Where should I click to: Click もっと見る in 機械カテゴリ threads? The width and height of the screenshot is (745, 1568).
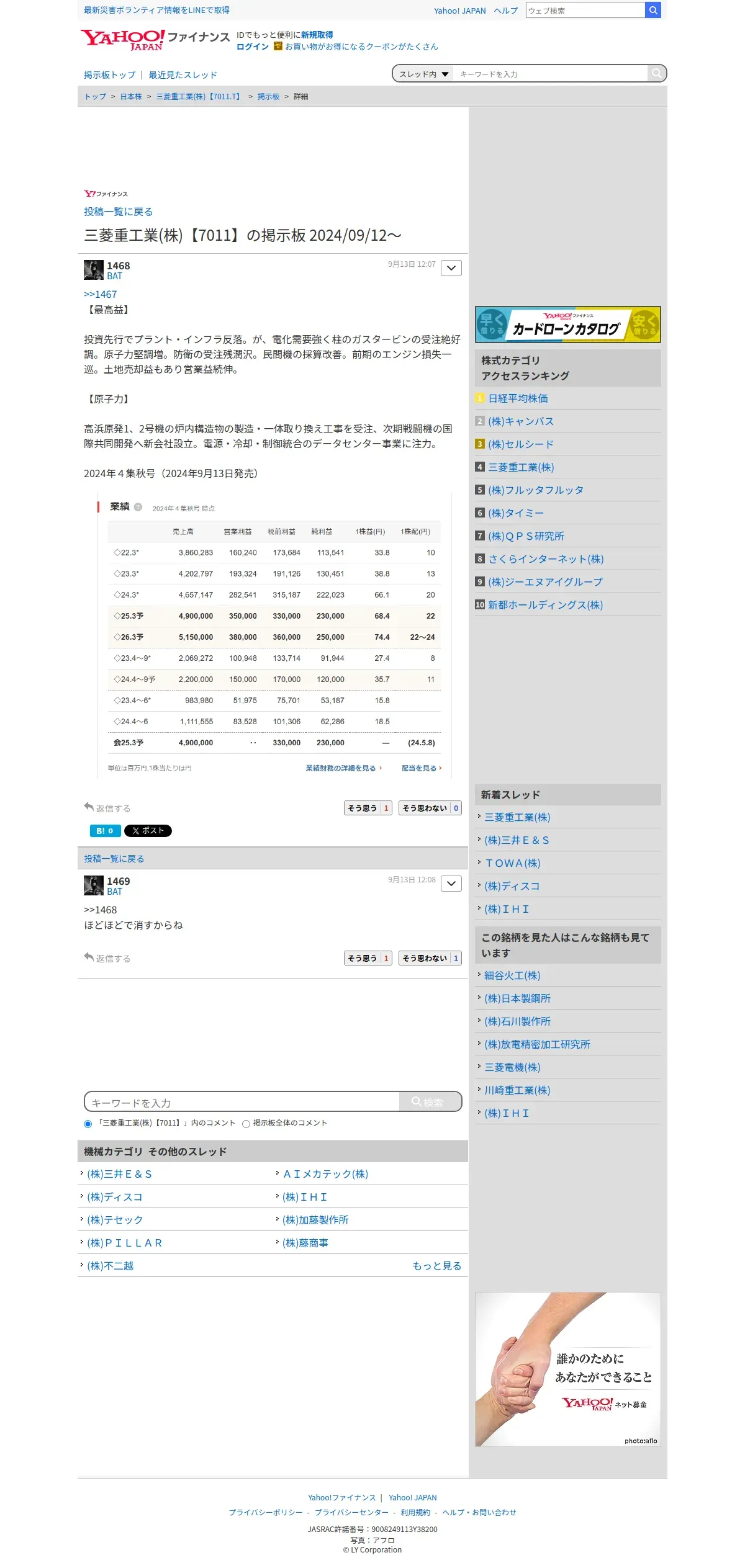point(437,1266)
